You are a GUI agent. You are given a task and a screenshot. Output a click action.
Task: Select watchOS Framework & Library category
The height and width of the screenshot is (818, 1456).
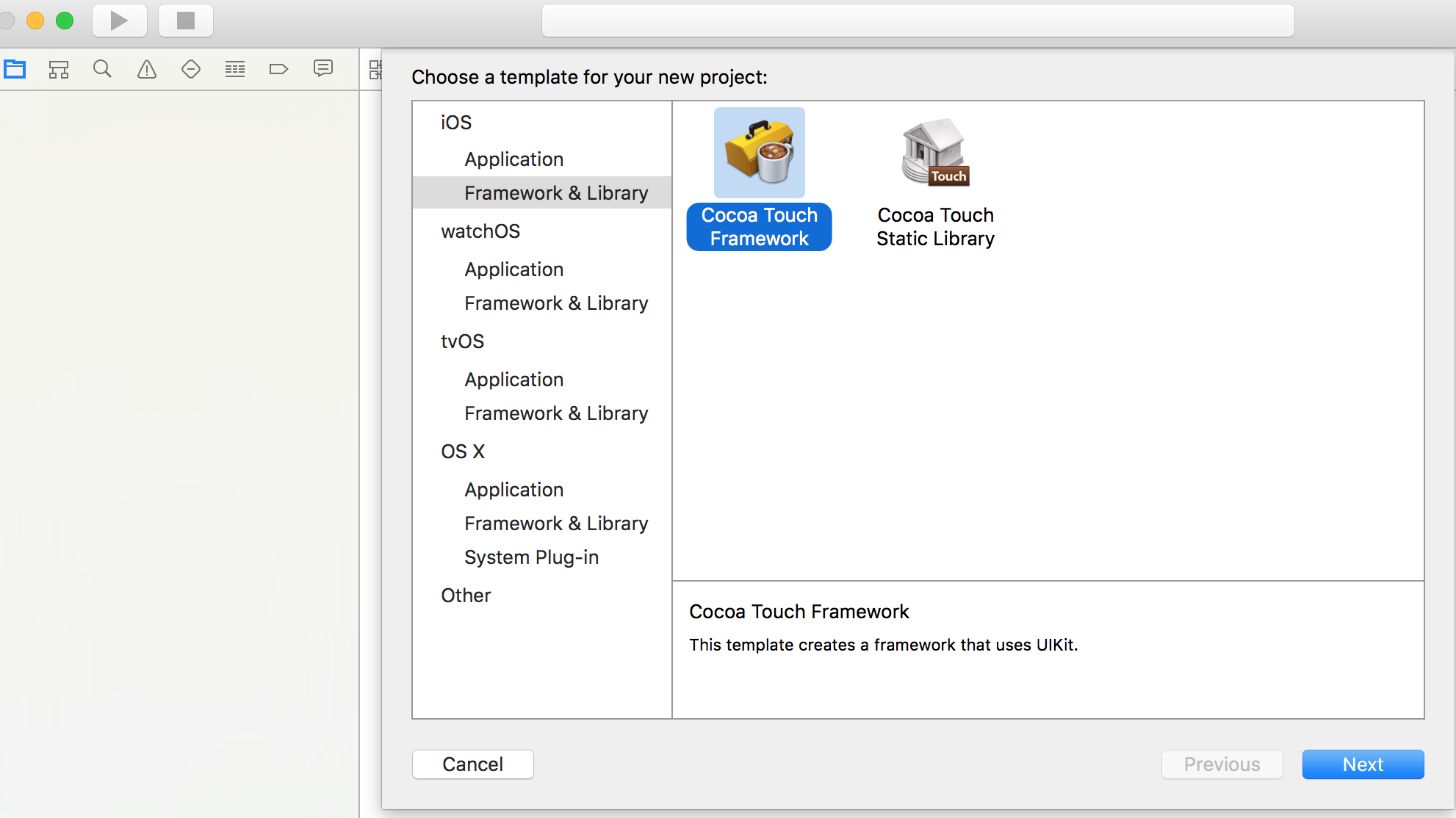coord(556,303)
